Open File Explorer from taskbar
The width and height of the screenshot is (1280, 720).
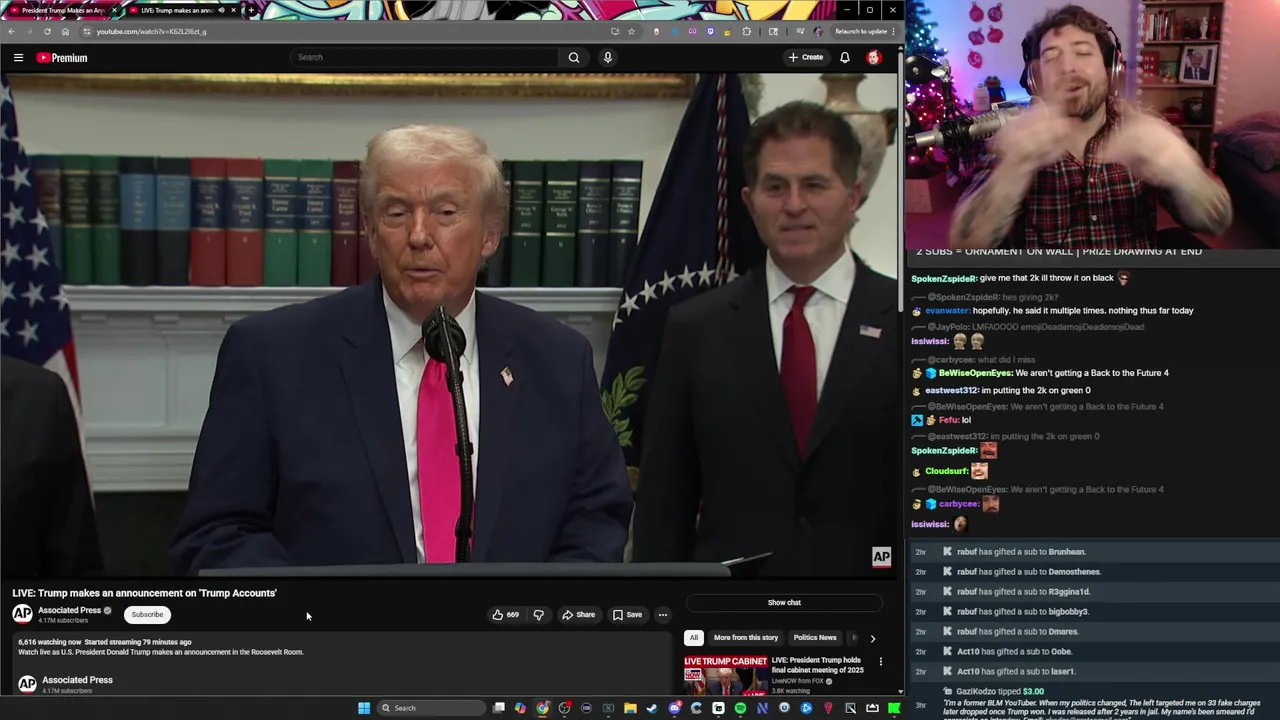(x=630, y=708)
